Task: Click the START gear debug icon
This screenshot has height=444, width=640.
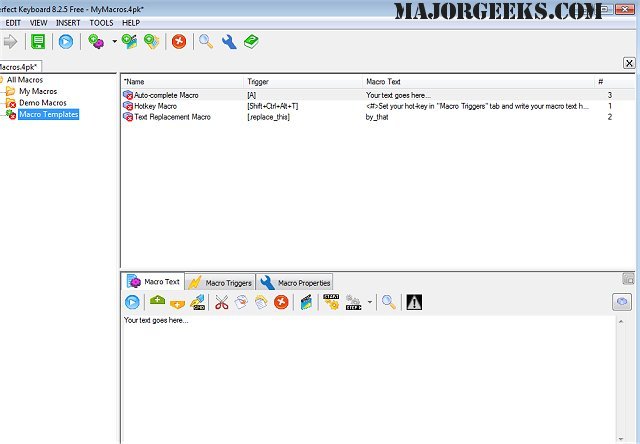Action: 331,302
